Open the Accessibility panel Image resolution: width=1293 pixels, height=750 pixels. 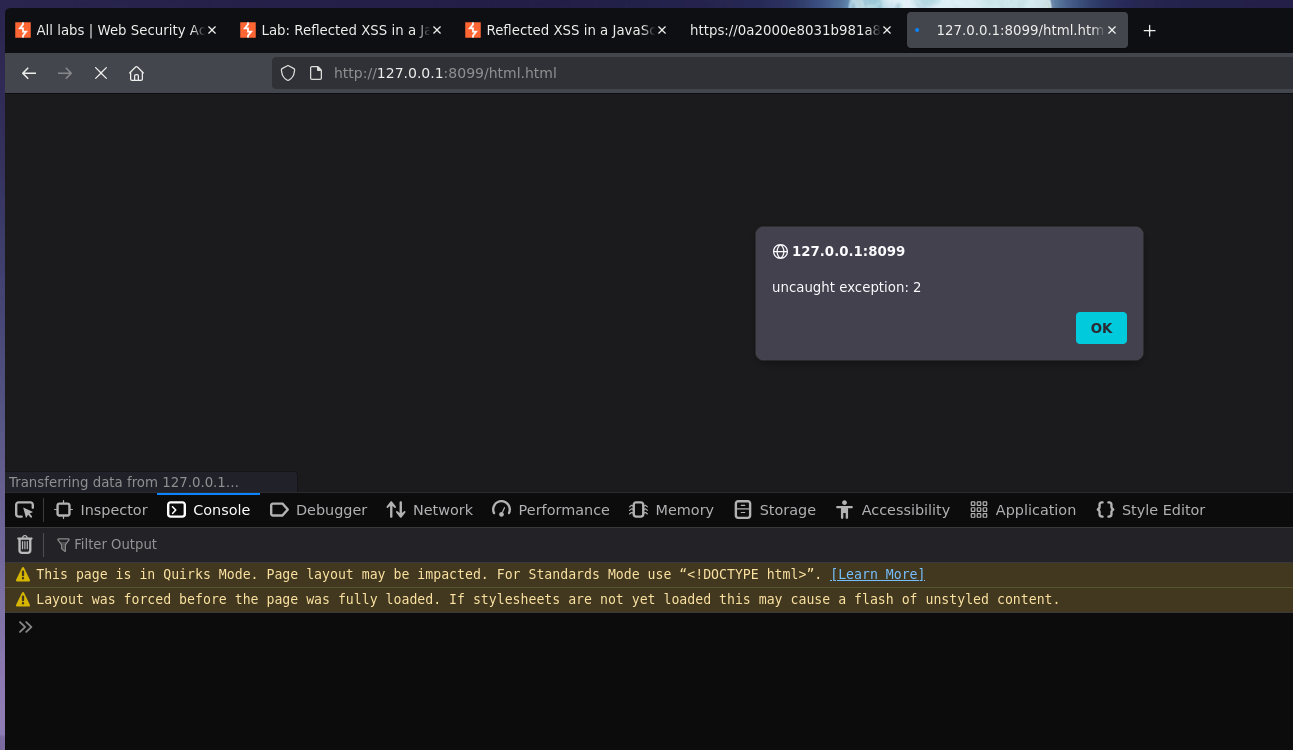[x=893, y=510]
